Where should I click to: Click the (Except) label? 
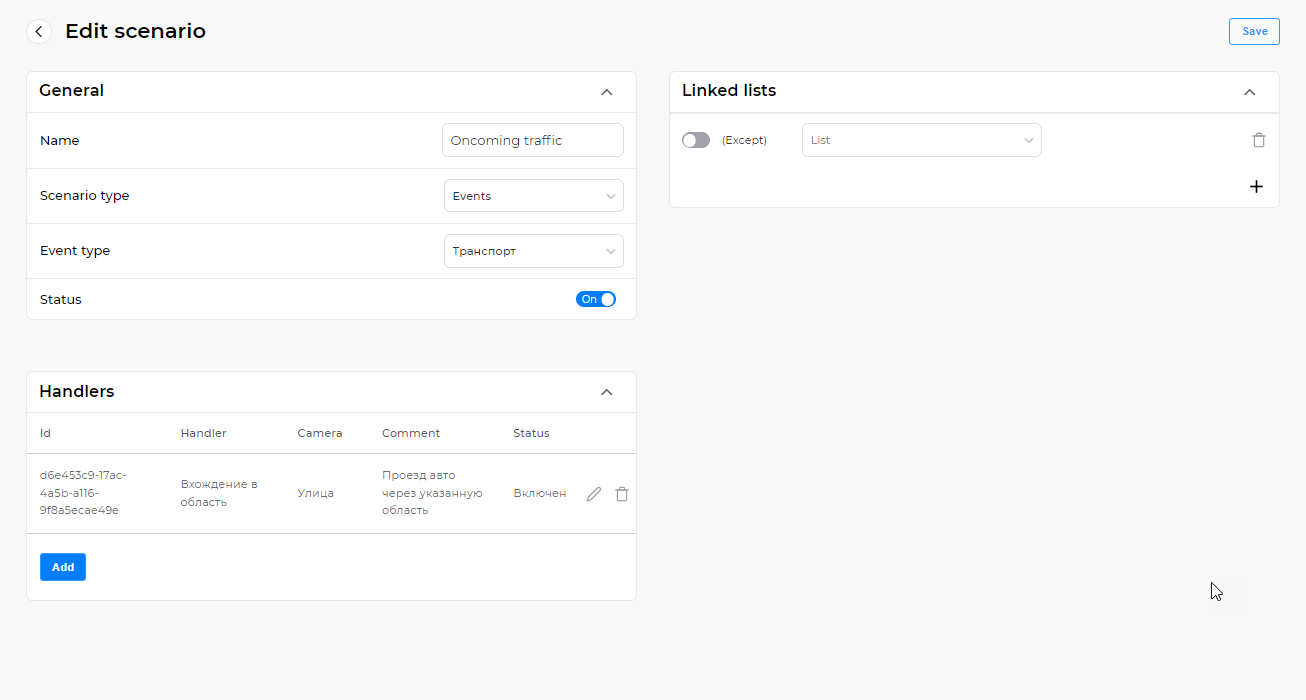[x=744, y=140]
